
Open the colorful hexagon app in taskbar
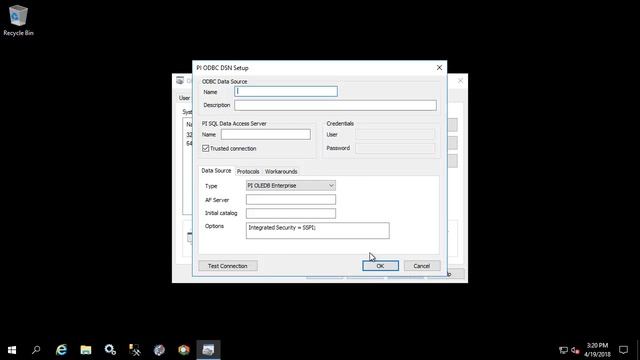click(x=184, y=350)
